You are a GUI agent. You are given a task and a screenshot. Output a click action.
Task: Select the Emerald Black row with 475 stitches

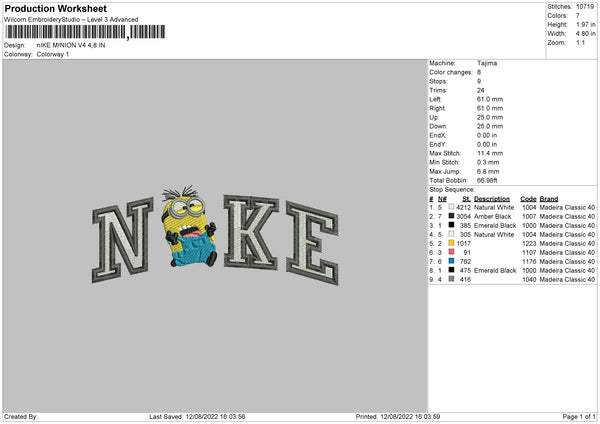click(512, 270)
